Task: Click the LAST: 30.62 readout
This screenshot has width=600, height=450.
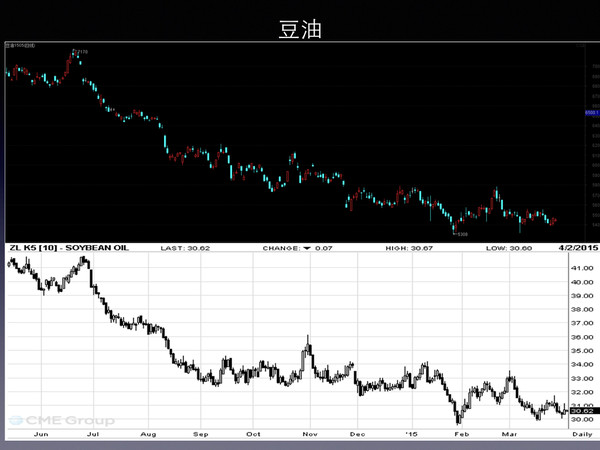Action: click(185, 248)
